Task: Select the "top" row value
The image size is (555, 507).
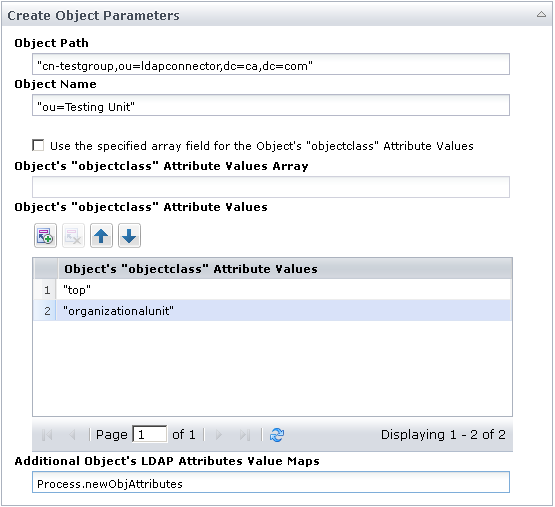Action: tap(284, 290)
